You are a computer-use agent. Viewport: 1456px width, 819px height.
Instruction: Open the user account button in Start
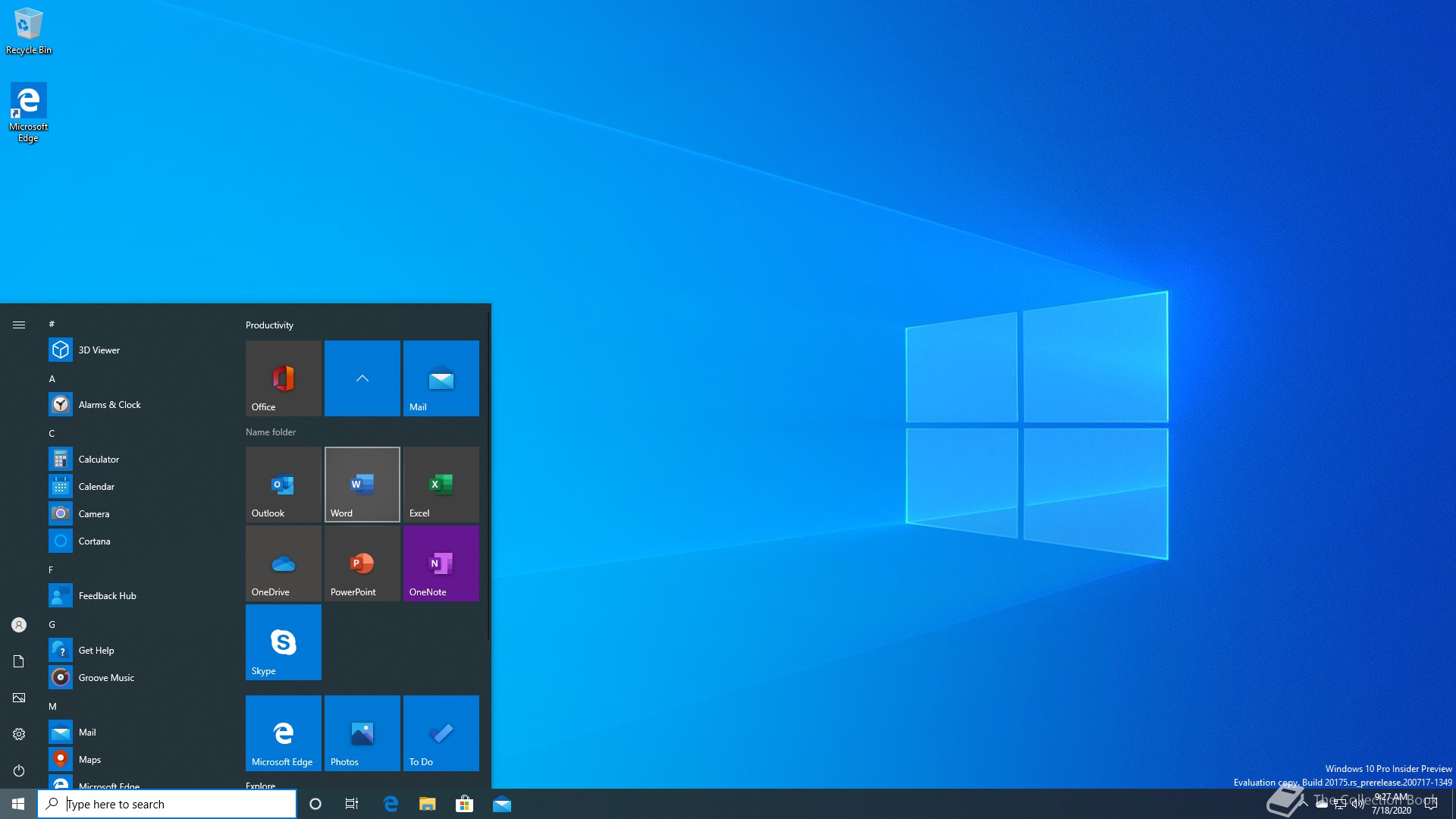click(x=19, y=625)
